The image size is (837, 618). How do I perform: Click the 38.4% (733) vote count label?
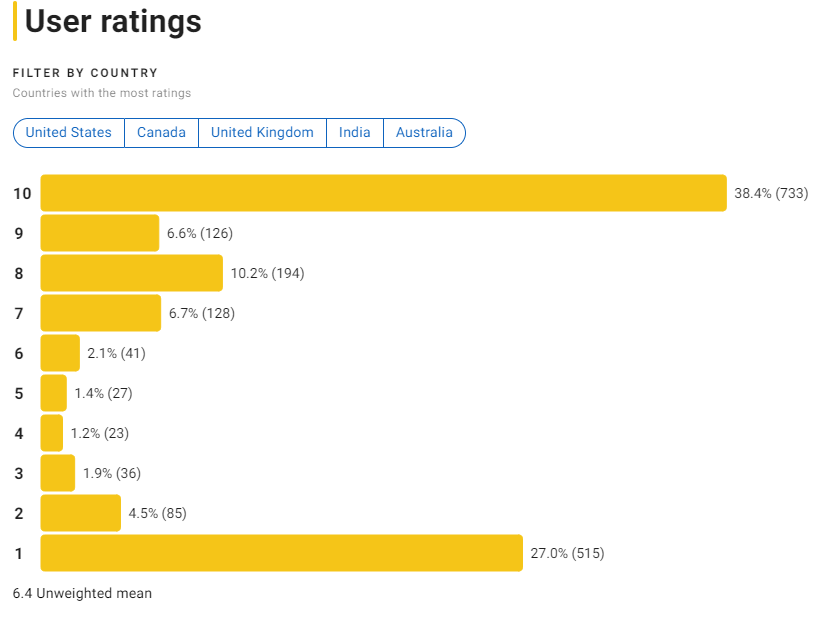coord(771,193)
